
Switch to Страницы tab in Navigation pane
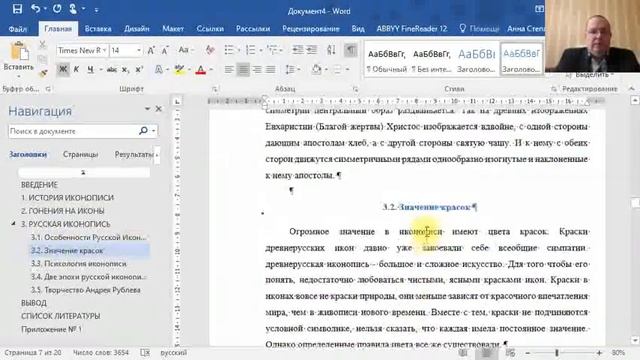pyautogui.click(x=80, y=154)
